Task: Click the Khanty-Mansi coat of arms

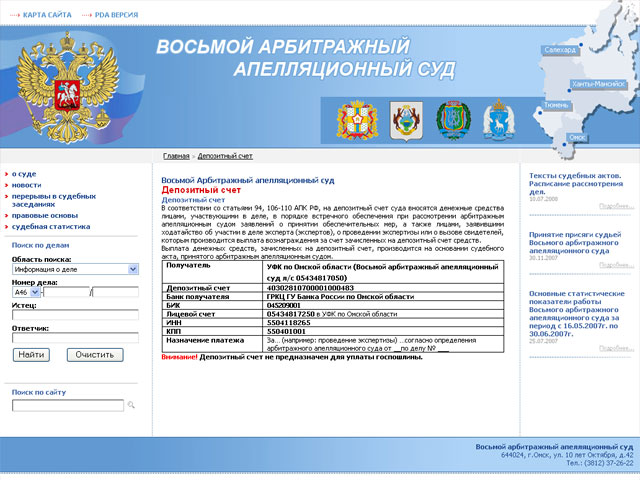Action: coord(453,120)
